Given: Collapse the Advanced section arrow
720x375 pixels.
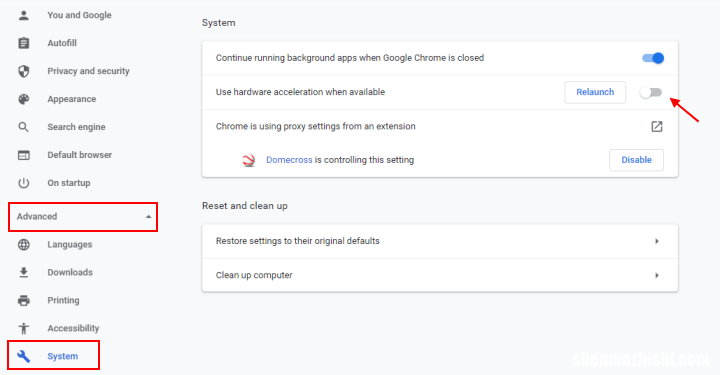Looking at the screenshot, I should tap(148, 217).
